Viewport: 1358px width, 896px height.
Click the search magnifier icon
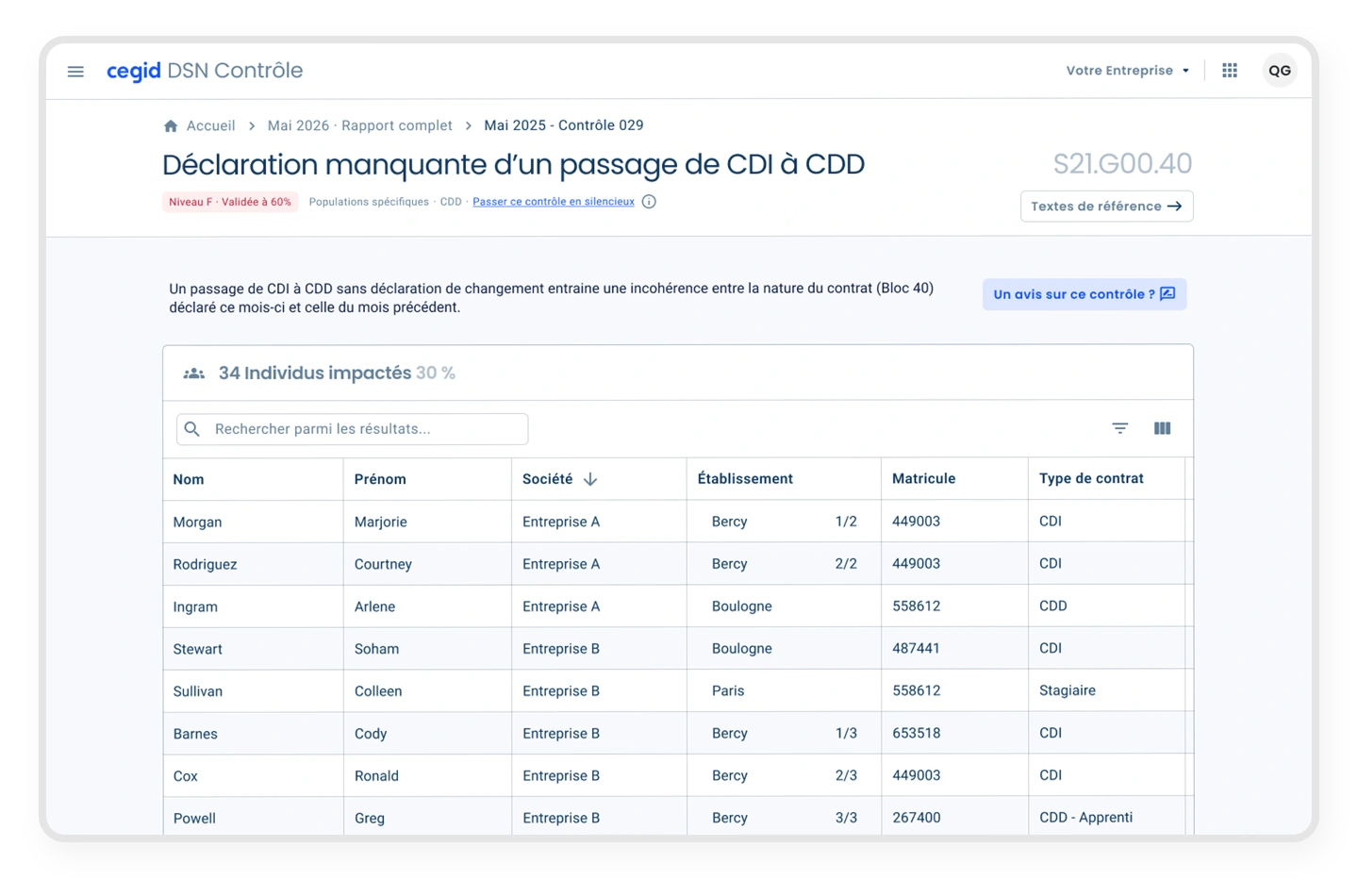[x=192, y=429]
